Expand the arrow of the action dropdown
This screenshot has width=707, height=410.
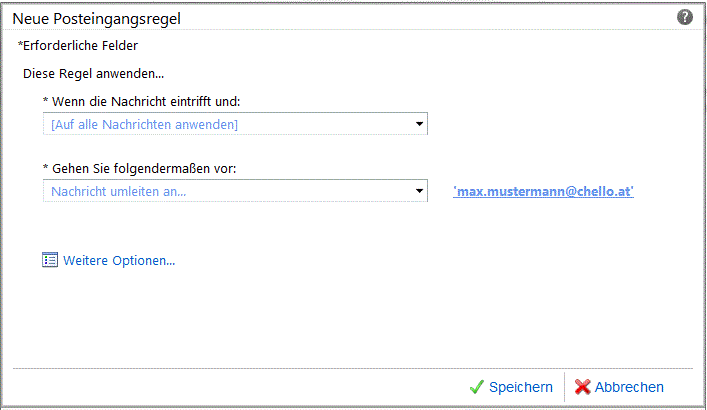coord(421,190)
